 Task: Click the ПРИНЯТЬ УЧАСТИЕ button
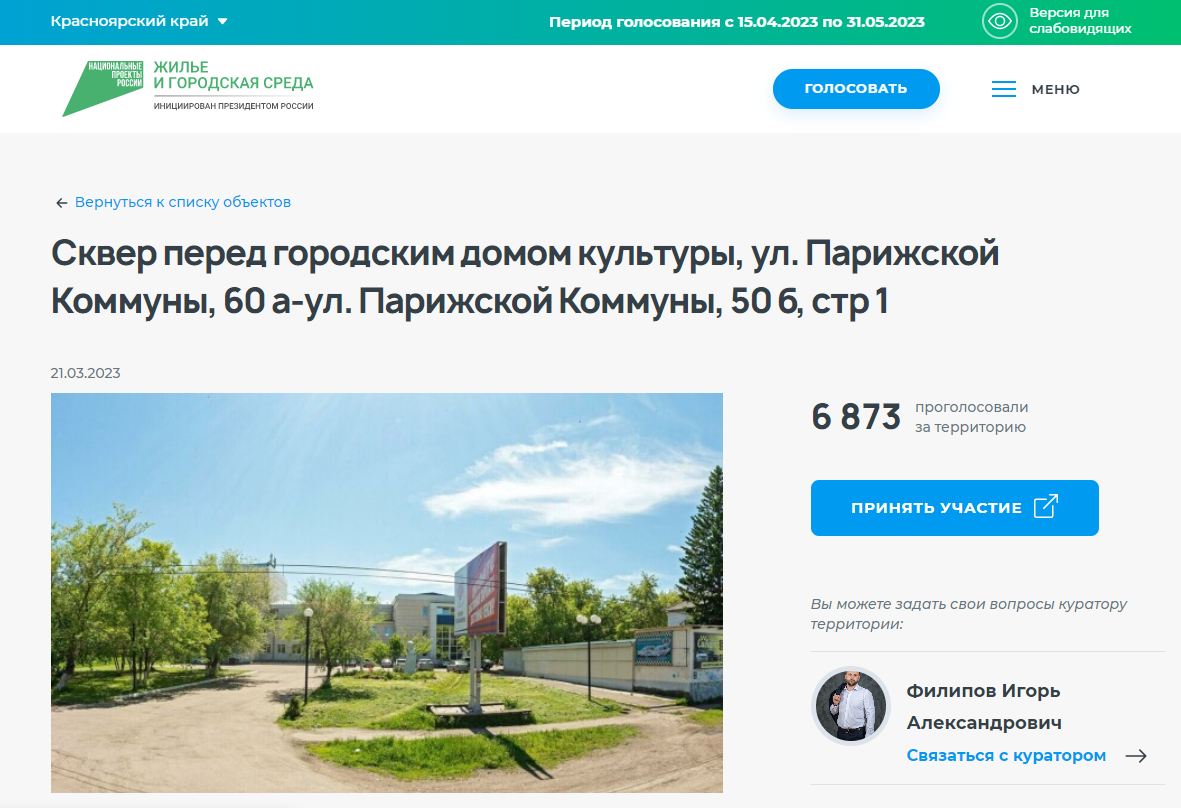(954, 508)
